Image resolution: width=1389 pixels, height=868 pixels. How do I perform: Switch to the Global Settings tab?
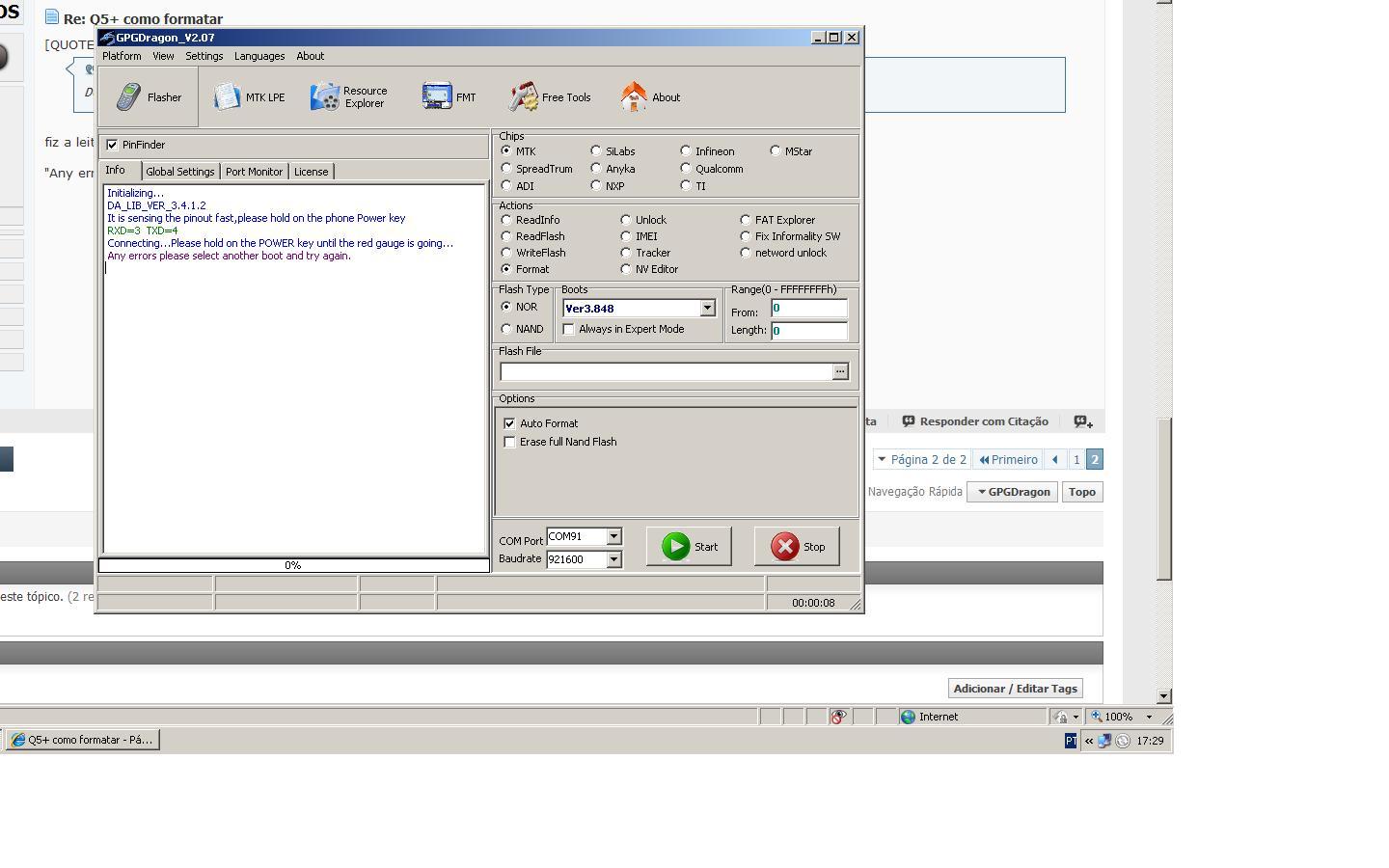coord(180,172)
